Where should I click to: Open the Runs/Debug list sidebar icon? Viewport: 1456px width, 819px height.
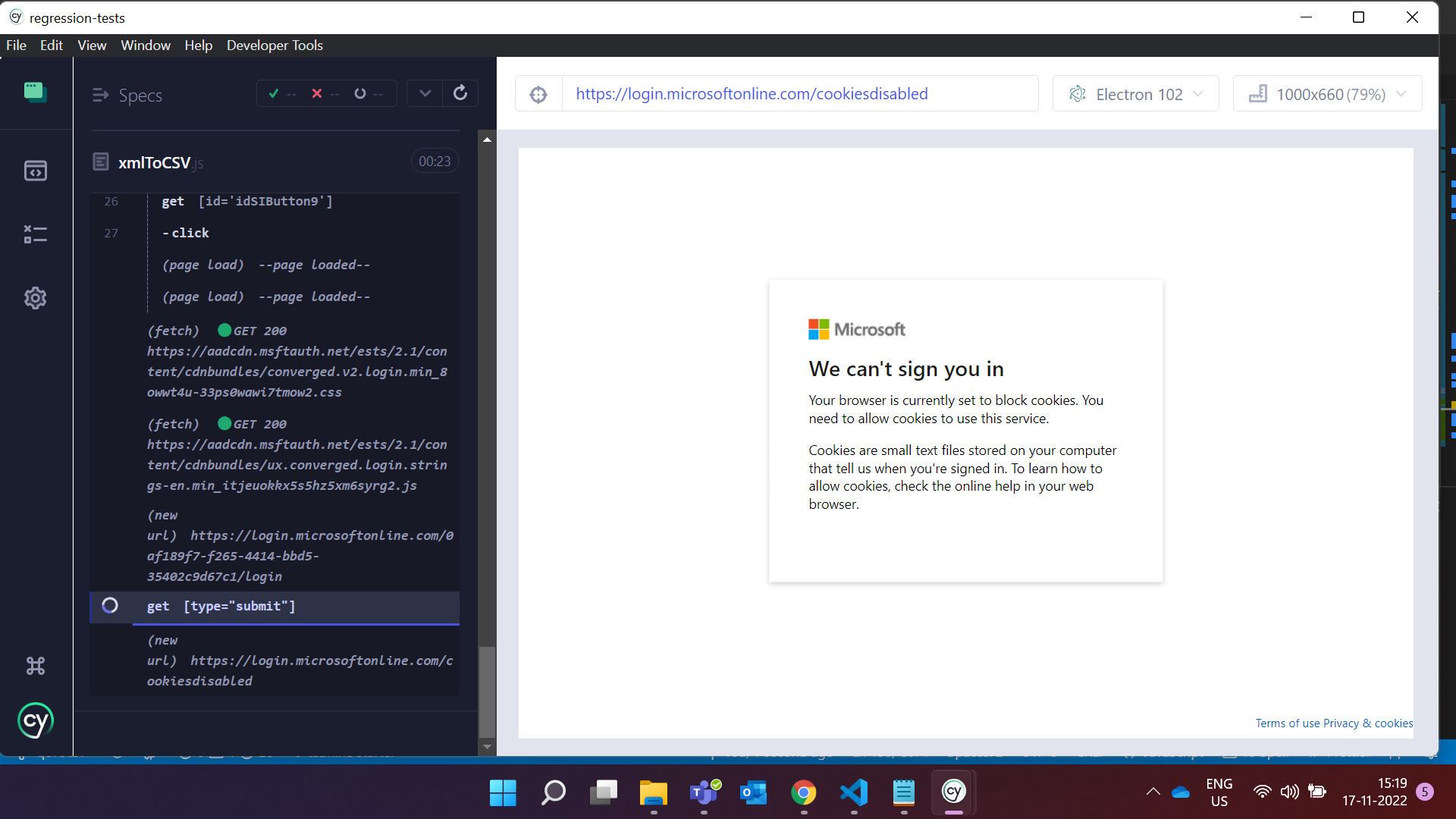coord(35,234)
